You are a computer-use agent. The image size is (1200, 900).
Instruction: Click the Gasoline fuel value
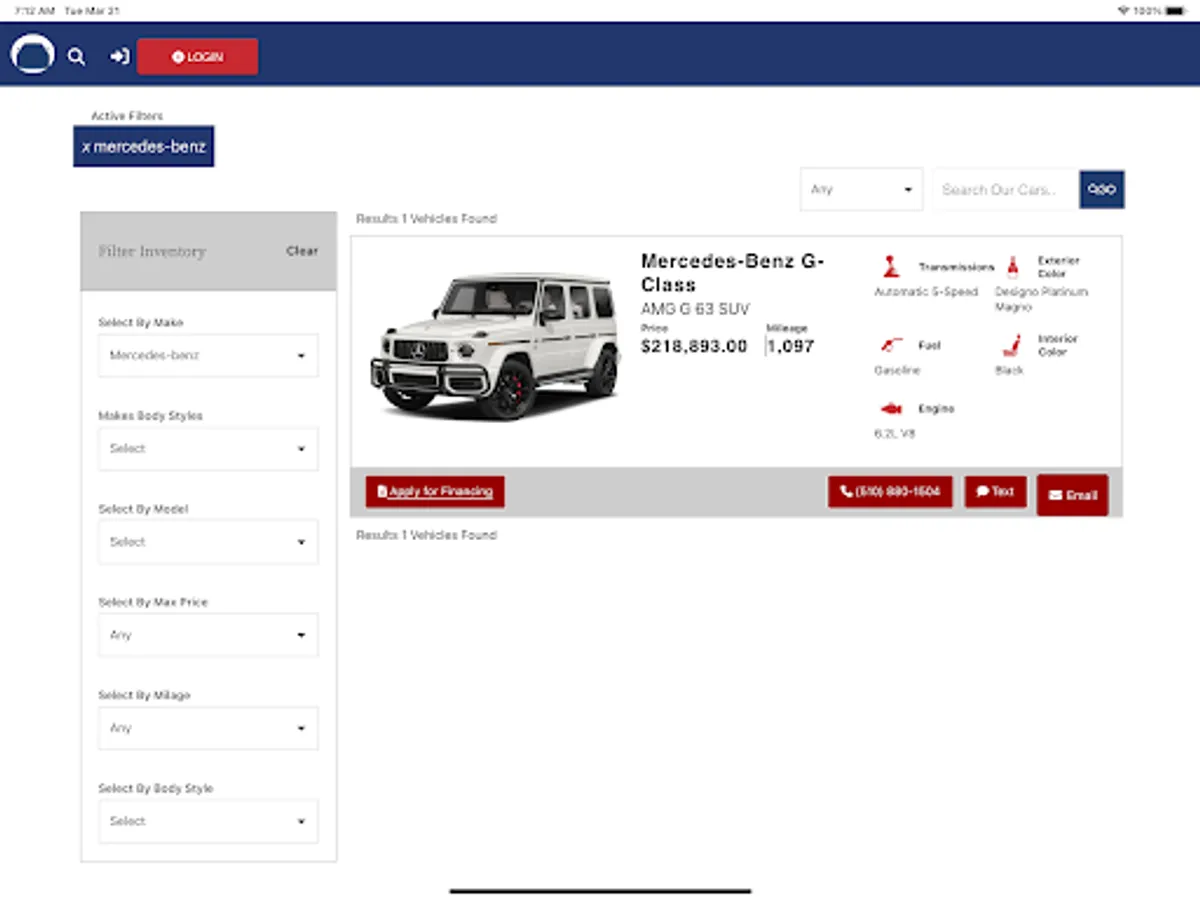pyautogui.click(x=897, y=370)
